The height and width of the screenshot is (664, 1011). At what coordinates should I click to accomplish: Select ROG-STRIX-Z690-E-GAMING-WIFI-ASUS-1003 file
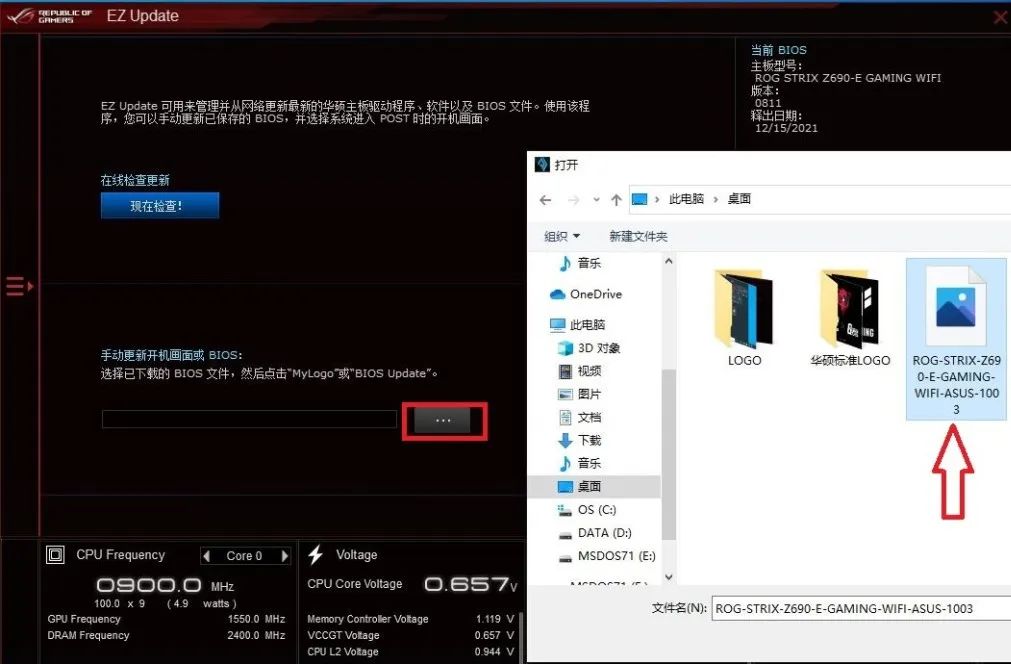(956, 340)
